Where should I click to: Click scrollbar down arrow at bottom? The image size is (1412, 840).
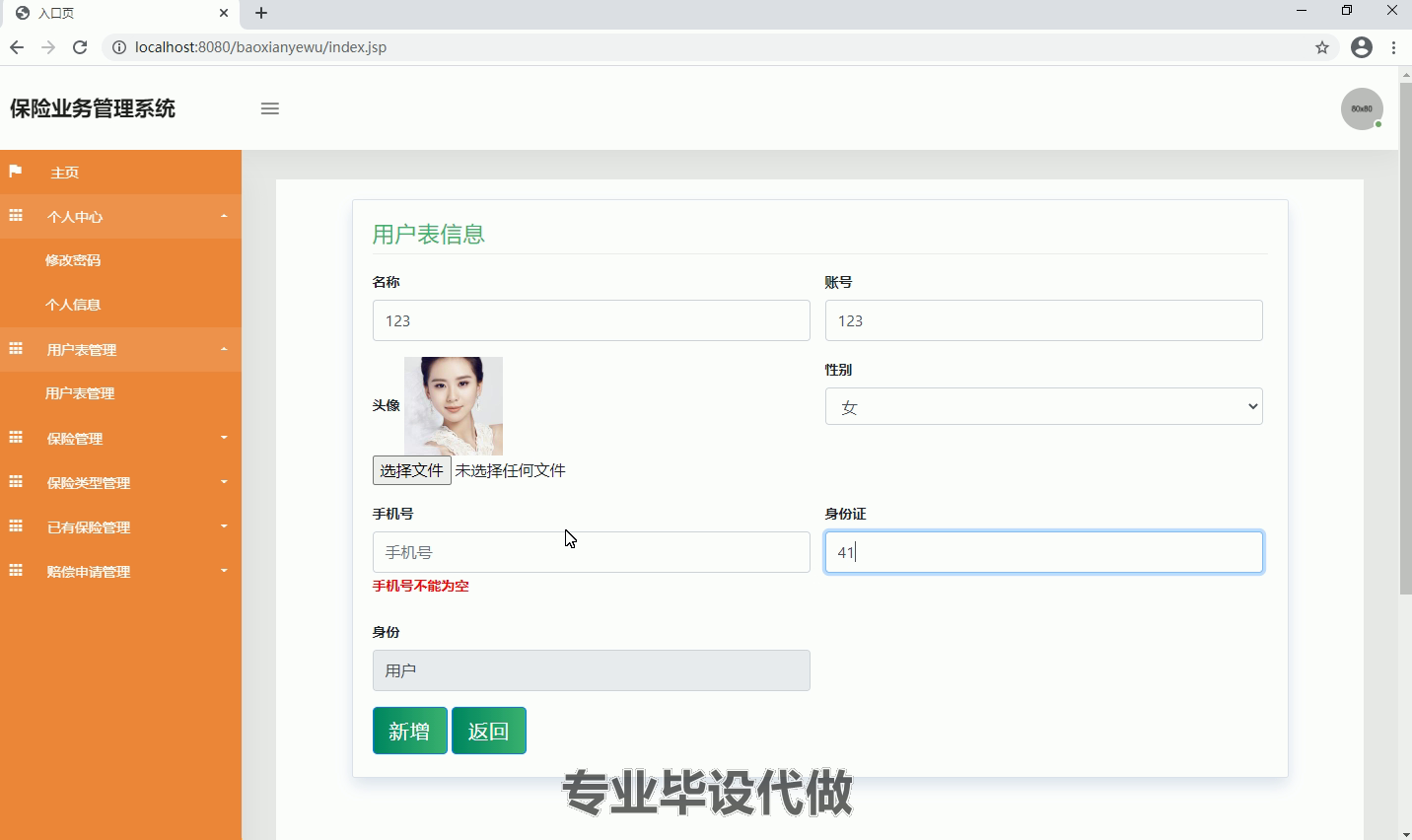[1405, 833]
